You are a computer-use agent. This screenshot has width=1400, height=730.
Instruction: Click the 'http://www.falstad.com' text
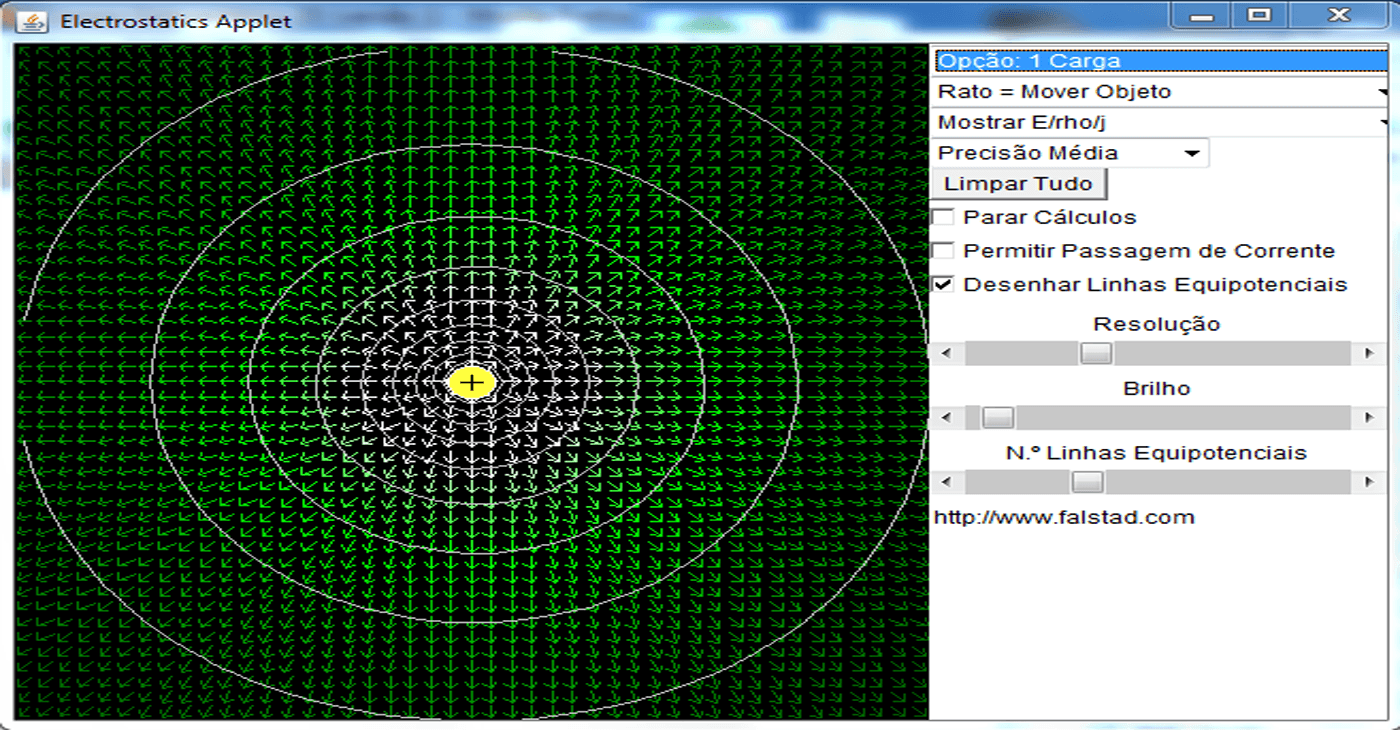pyautogui.click(x=1064, y=517)
